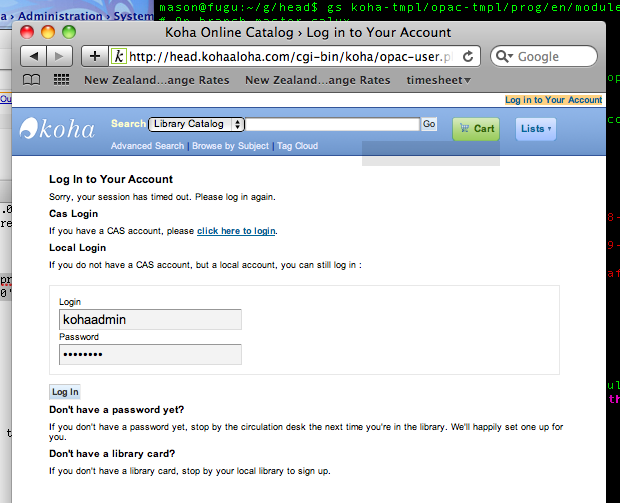Screen dimensions: 620x503
Task: Open Advanced Search link
Action: point(147,146)
